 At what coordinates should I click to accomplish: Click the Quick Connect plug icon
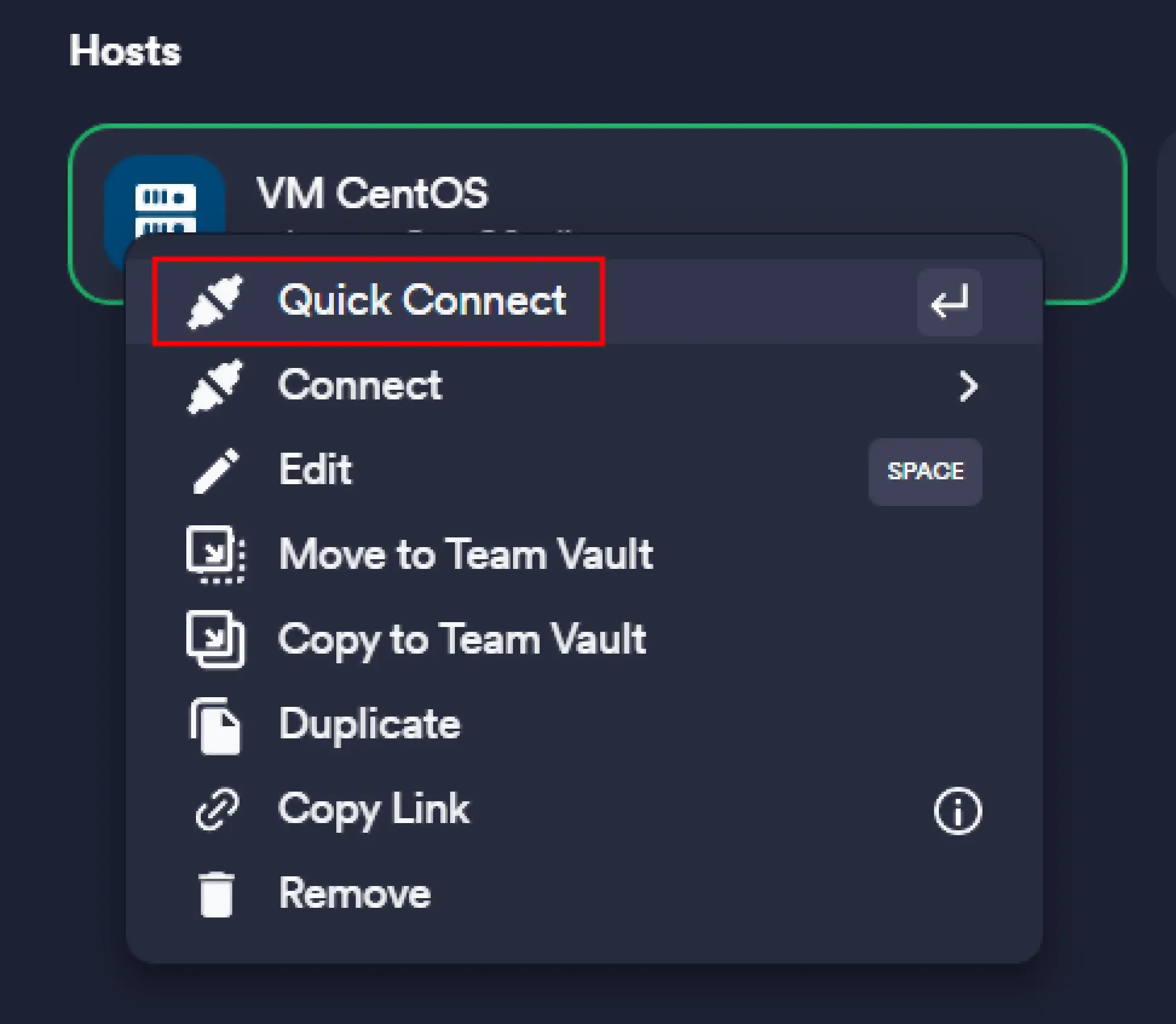tap(215, 301)
